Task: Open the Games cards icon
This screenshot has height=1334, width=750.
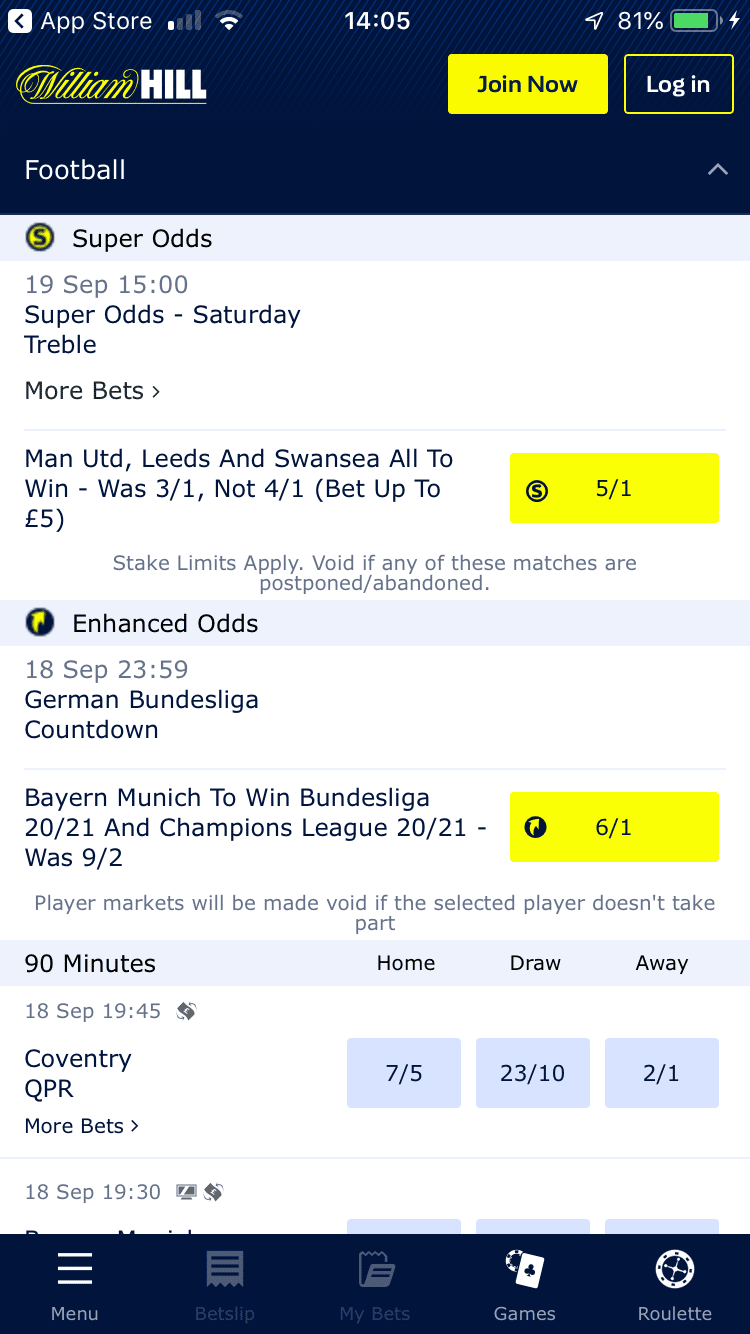Action: pos(525,1269)
